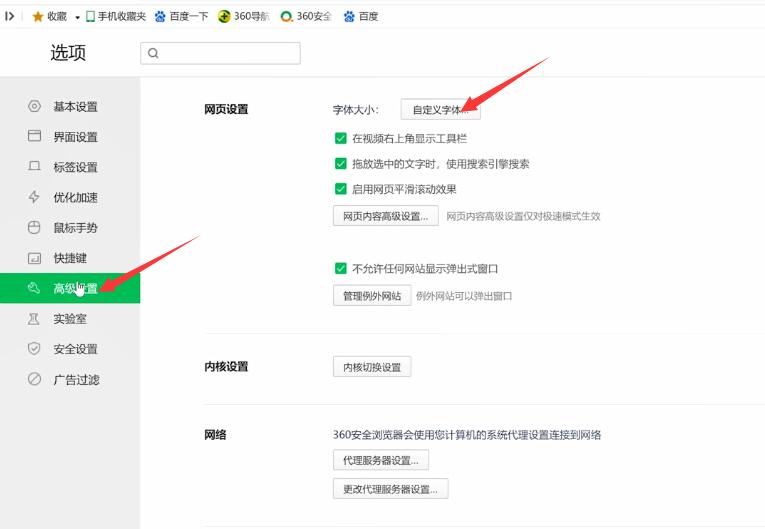Focus the options search field
Image resolution: width=765 pixels, height=529 pixels.
pos(220,53)
